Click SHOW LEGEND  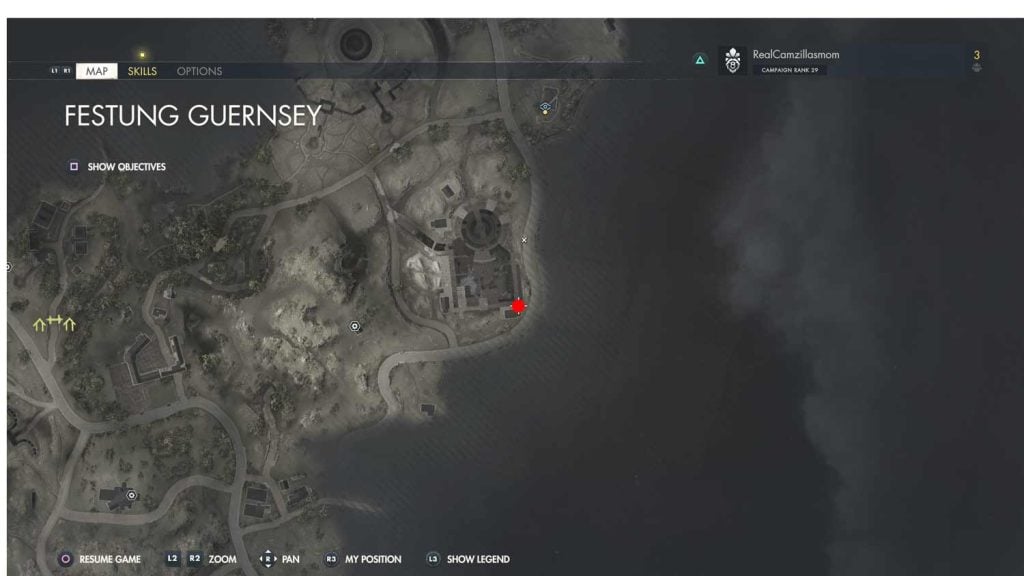tap(478, 559)
